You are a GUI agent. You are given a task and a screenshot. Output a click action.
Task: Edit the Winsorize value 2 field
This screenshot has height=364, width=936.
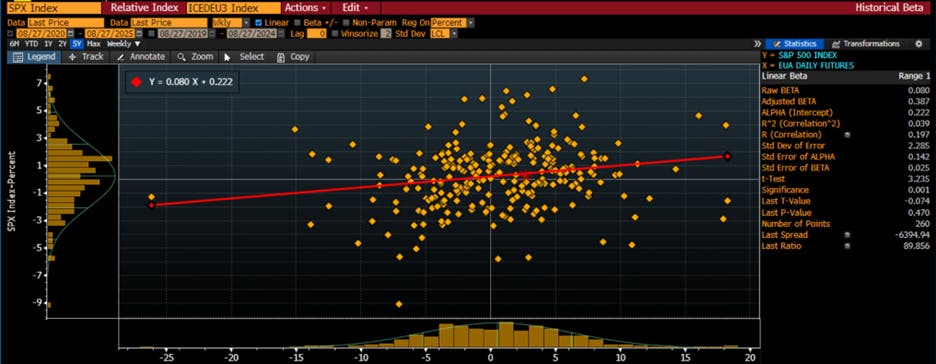click(x=386, y=33)
